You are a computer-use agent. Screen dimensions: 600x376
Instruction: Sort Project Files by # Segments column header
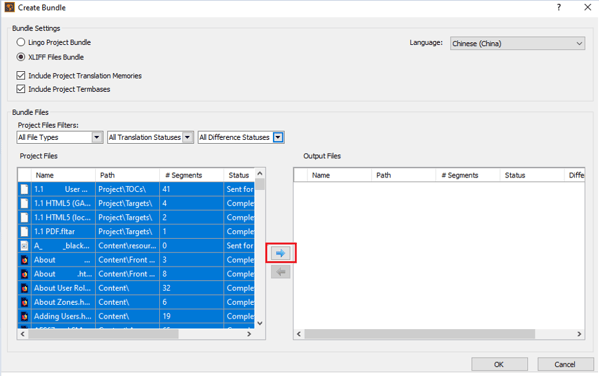[x=191, y=175]
